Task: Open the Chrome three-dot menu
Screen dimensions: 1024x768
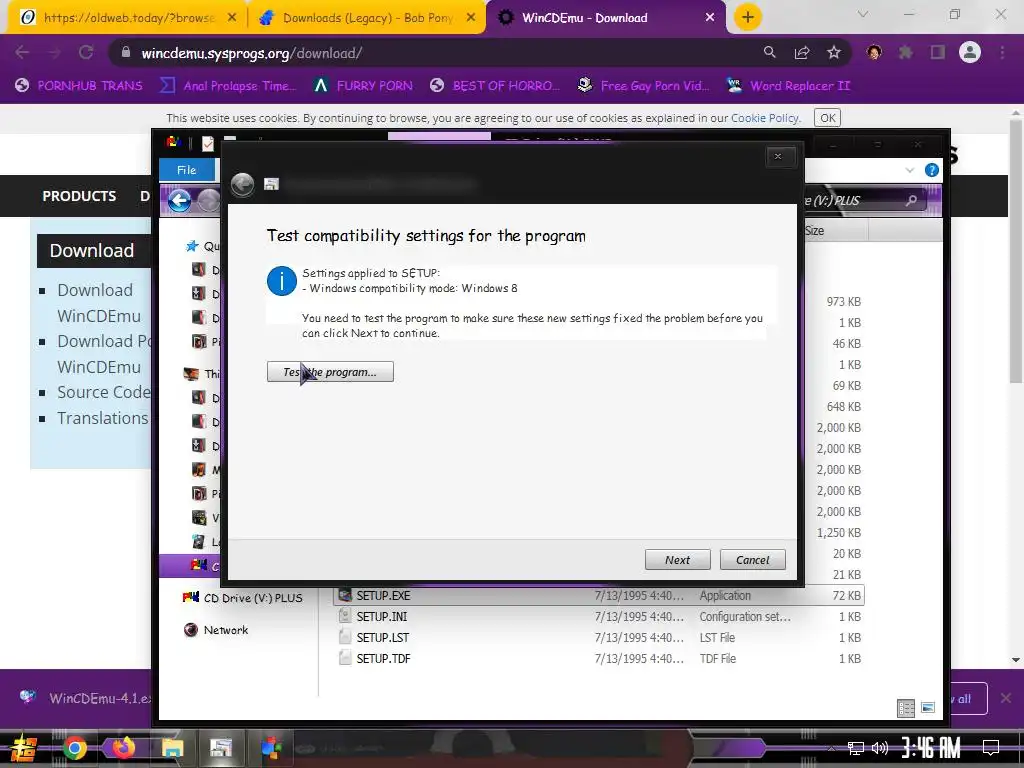Action: 1002,52
